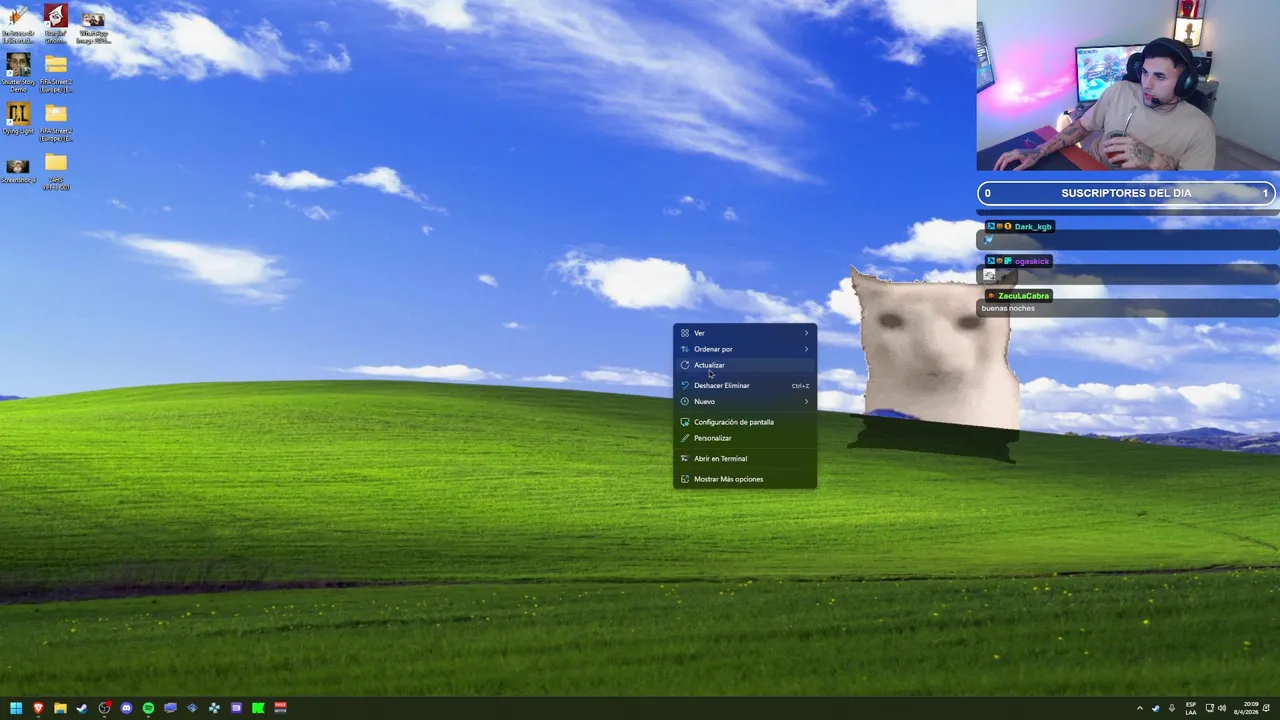Open the purple window app on the taskbar
This screenshot has height=720, width=1280.
click(x=236, y=708)
